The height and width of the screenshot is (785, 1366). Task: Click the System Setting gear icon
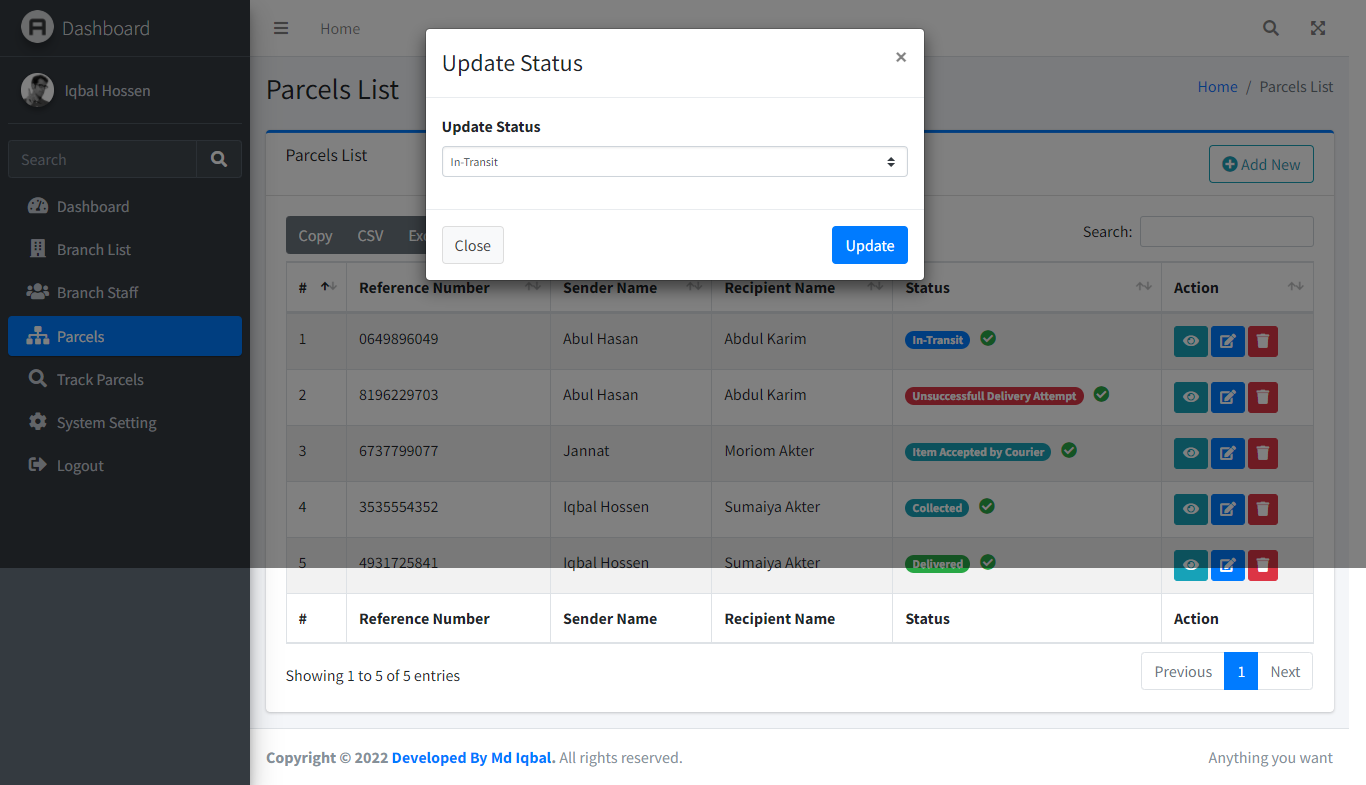point(39,422)
